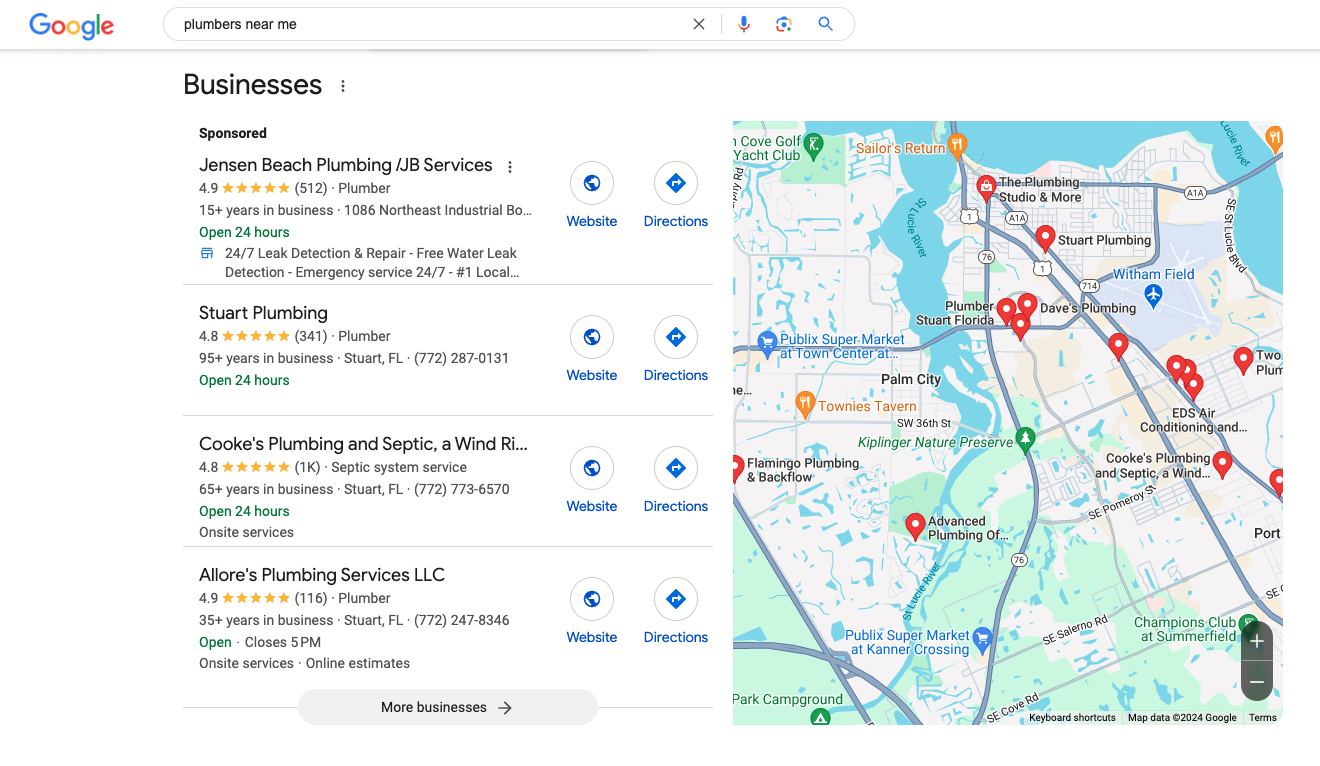Image resolution: width=1320 pixels, height=766 pixels.
Task: Click Map data ©2024 Google text
Action: [1182, 717]
